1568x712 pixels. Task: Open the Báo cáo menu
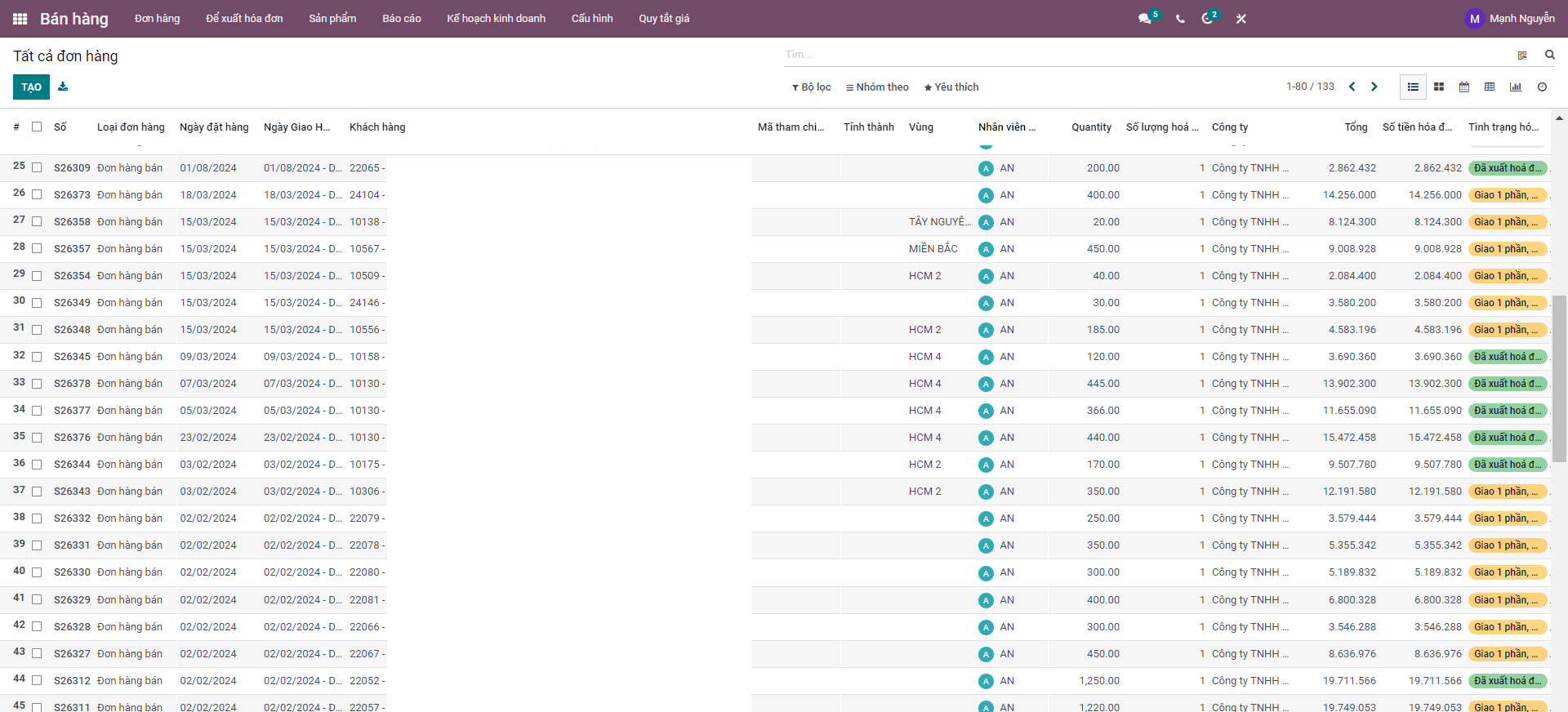point(401,19)
